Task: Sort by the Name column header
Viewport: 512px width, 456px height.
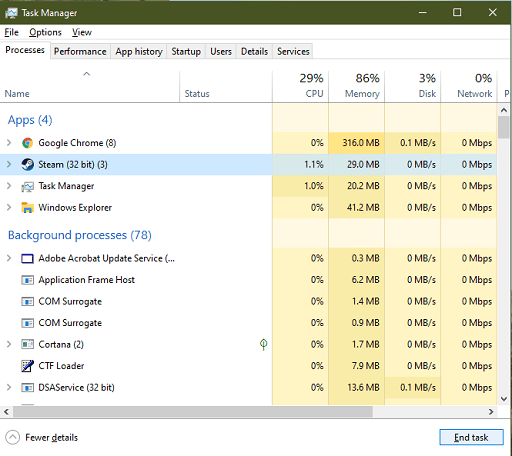Action: click(90, 86)
